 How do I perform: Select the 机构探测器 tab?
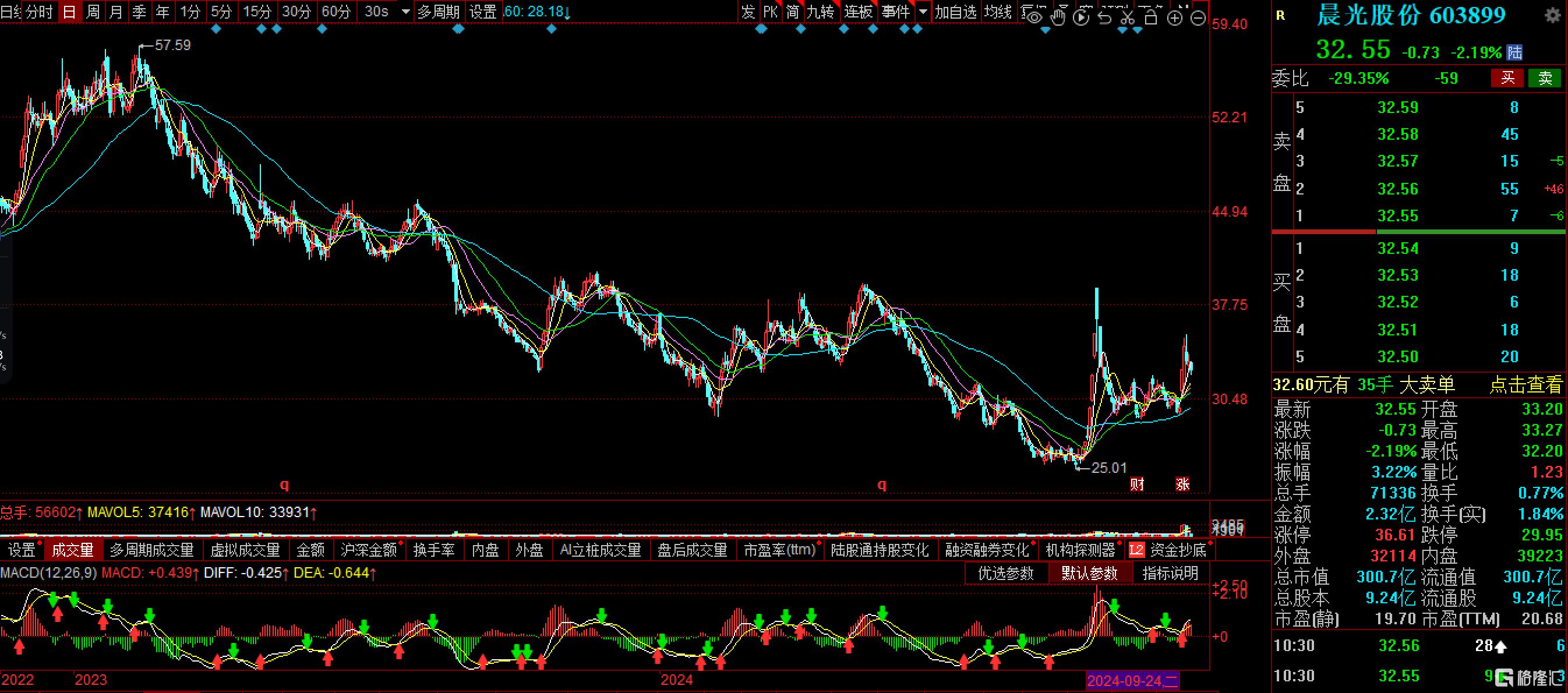pyautogui.click(x=1080, y=550)
